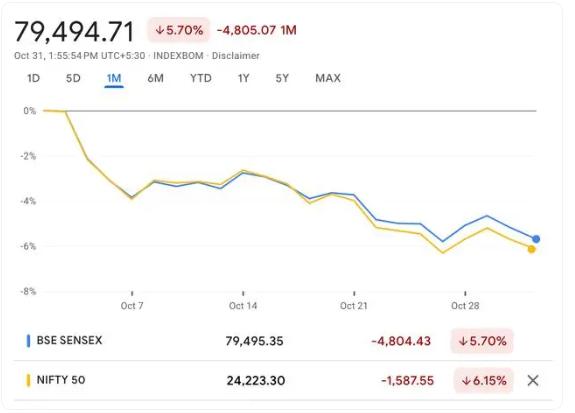Open the 5Y chart view
The image size is (575, 413).
click(282, 78)
